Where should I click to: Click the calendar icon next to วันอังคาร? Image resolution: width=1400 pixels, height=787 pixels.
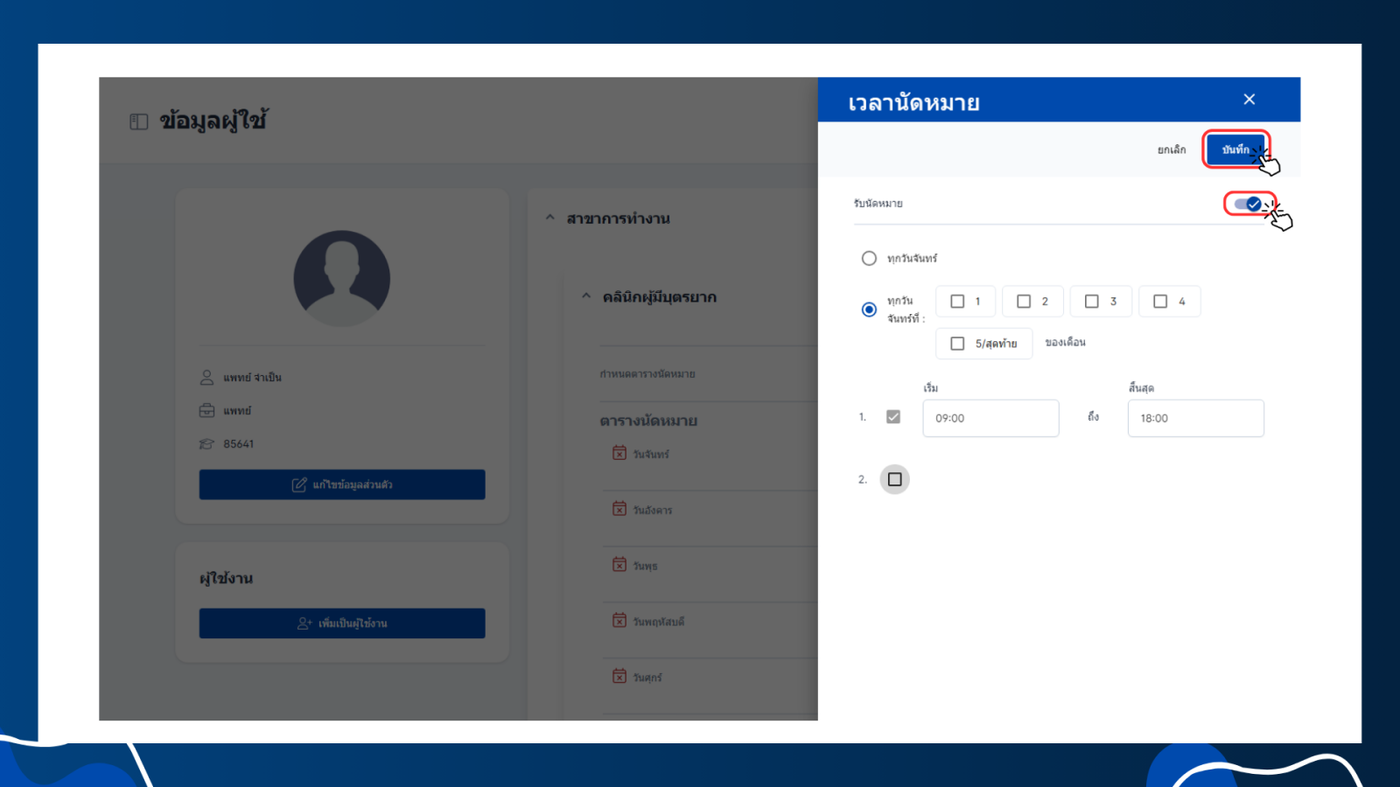pos(619,509)
